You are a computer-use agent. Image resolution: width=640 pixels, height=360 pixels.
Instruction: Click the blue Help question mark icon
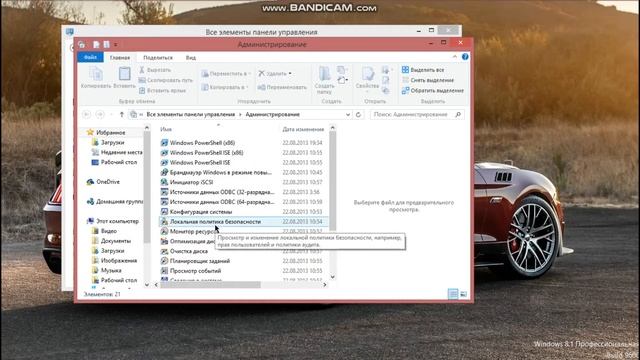click(465, 57)
